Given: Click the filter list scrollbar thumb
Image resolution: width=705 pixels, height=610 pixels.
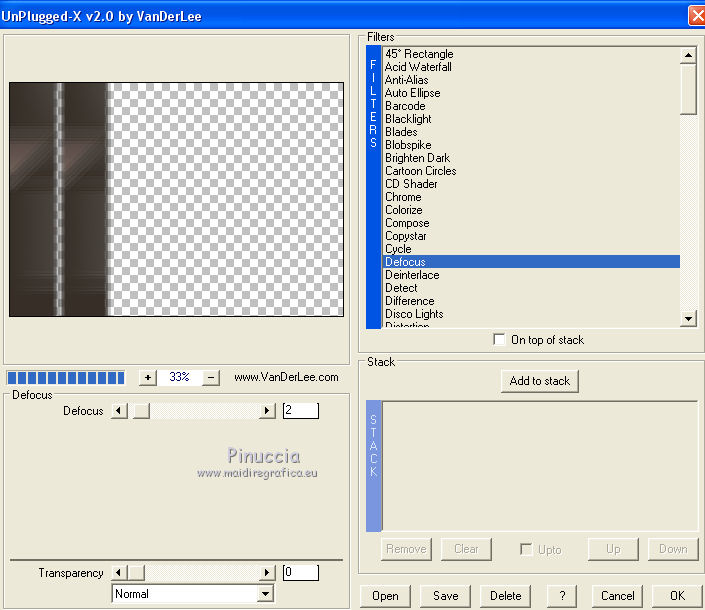Looking at the screenshot, I should click(x=688, y=89).
